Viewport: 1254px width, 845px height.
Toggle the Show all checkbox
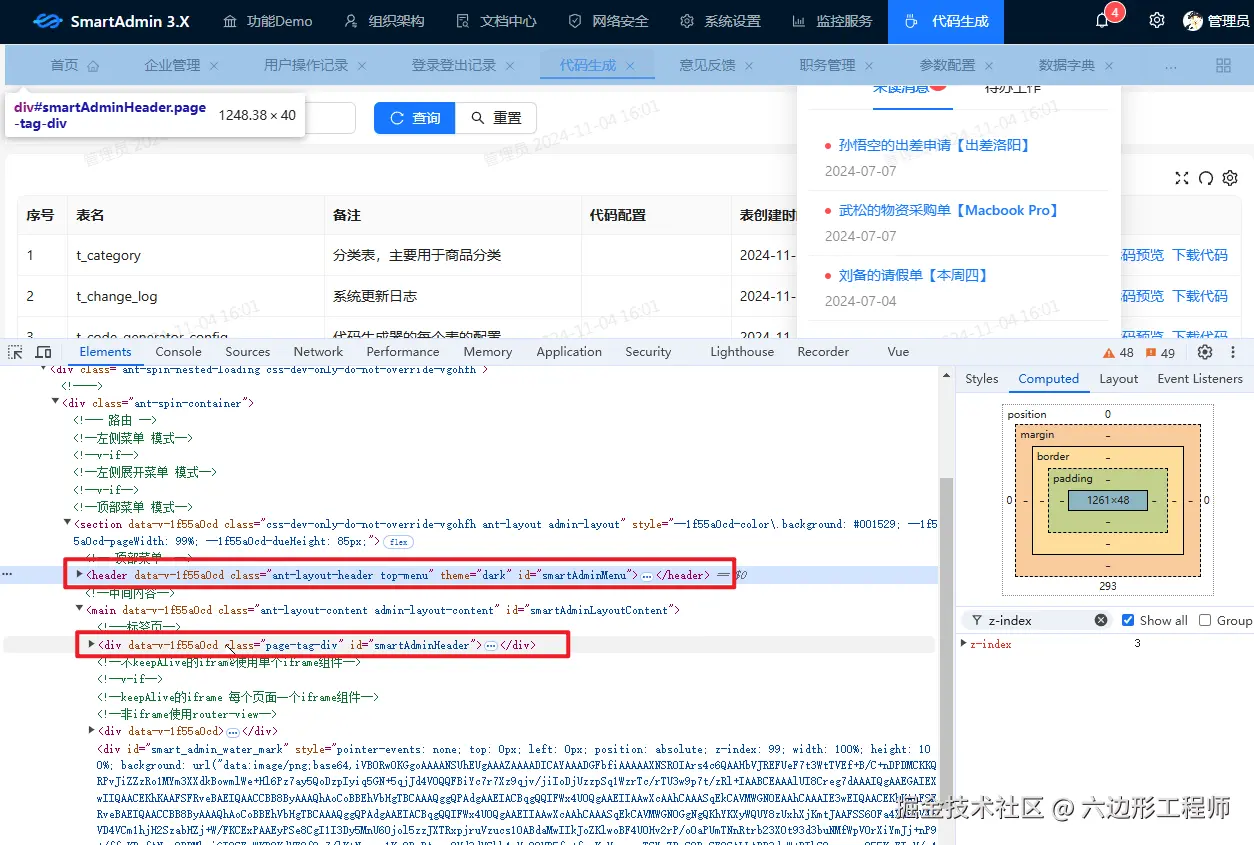click(x=1128, y=620)
